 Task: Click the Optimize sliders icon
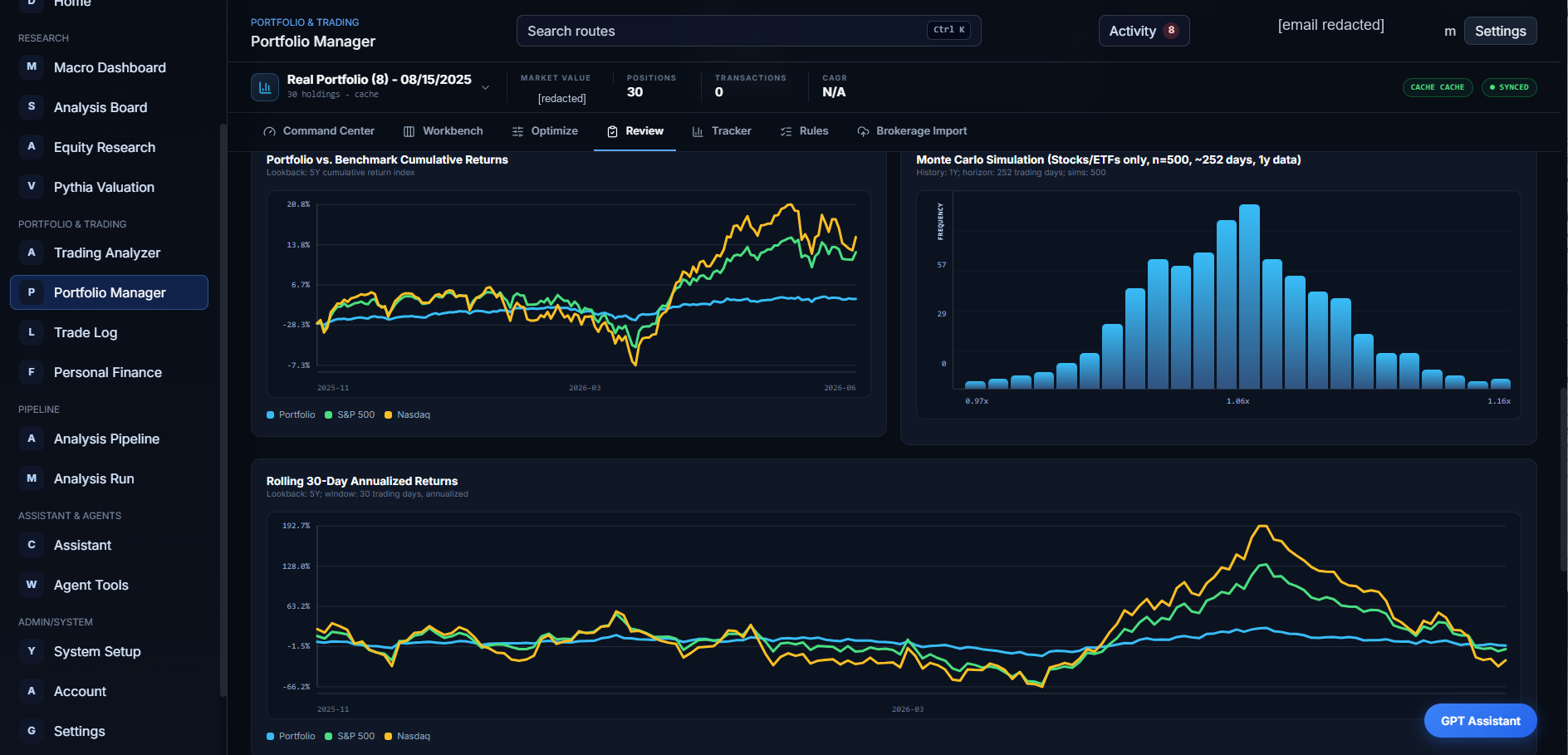517,131
